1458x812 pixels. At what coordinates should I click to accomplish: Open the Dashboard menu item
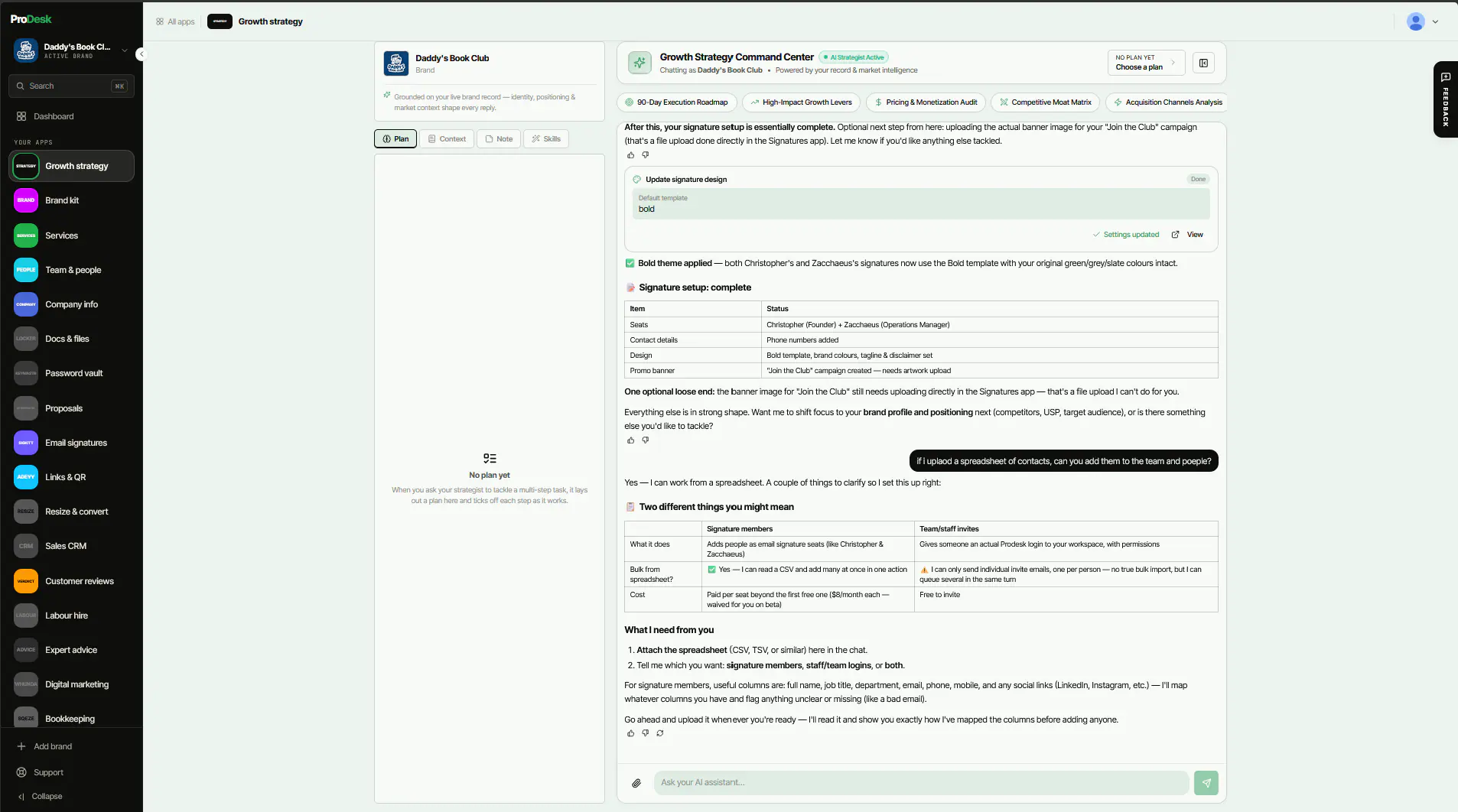pos(71,116)
